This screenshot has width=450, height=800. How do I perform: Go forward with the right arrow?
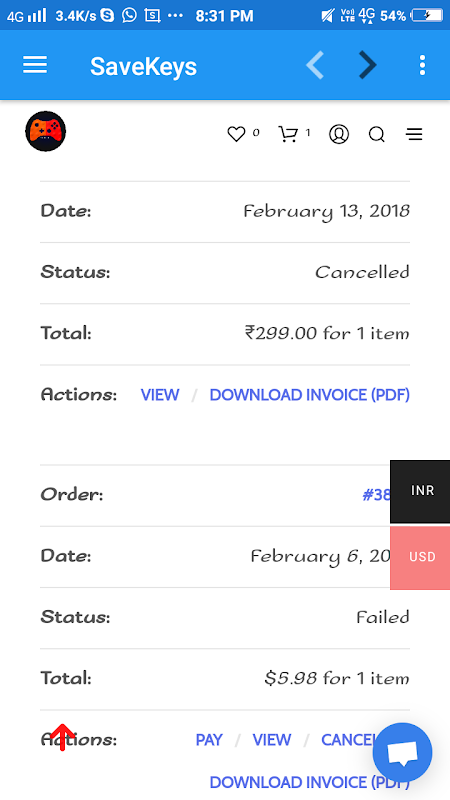click(367, 65)
